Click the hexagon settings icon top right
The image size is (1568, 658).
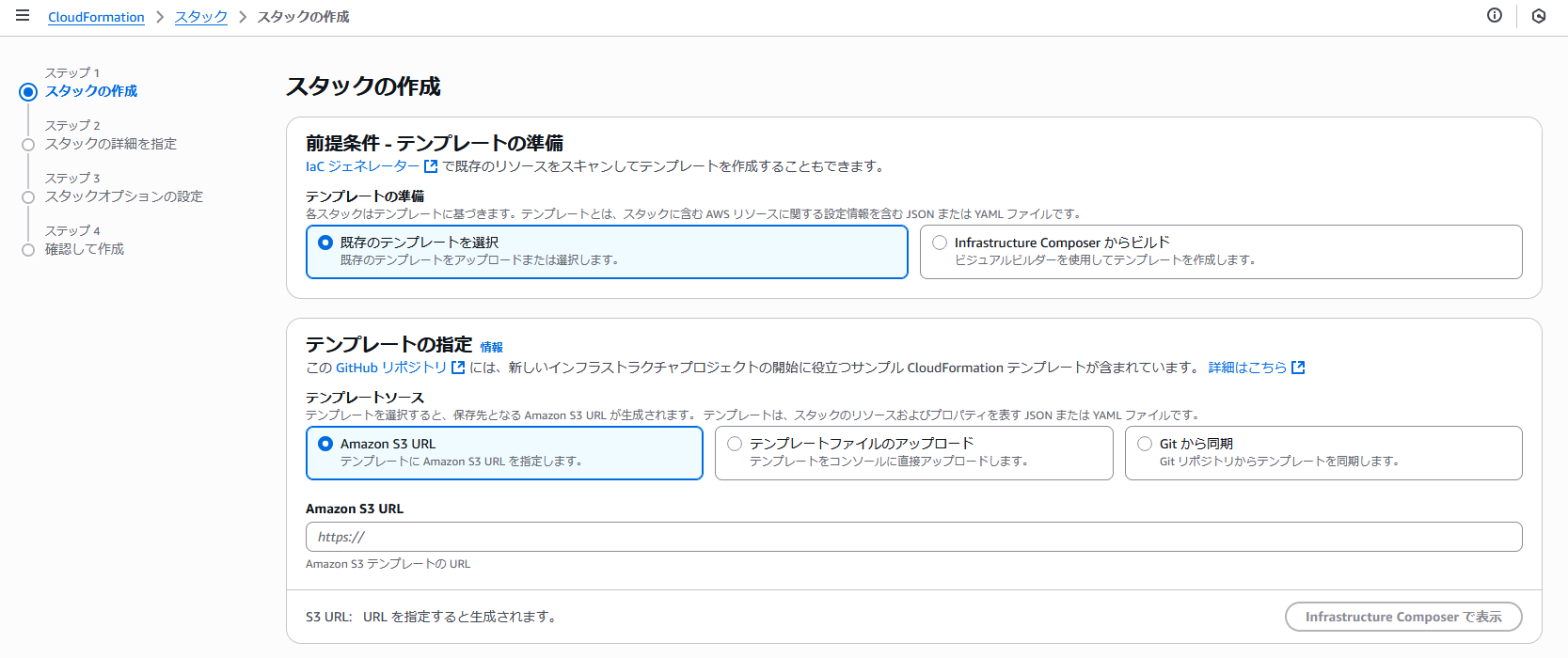[1539, 16]
